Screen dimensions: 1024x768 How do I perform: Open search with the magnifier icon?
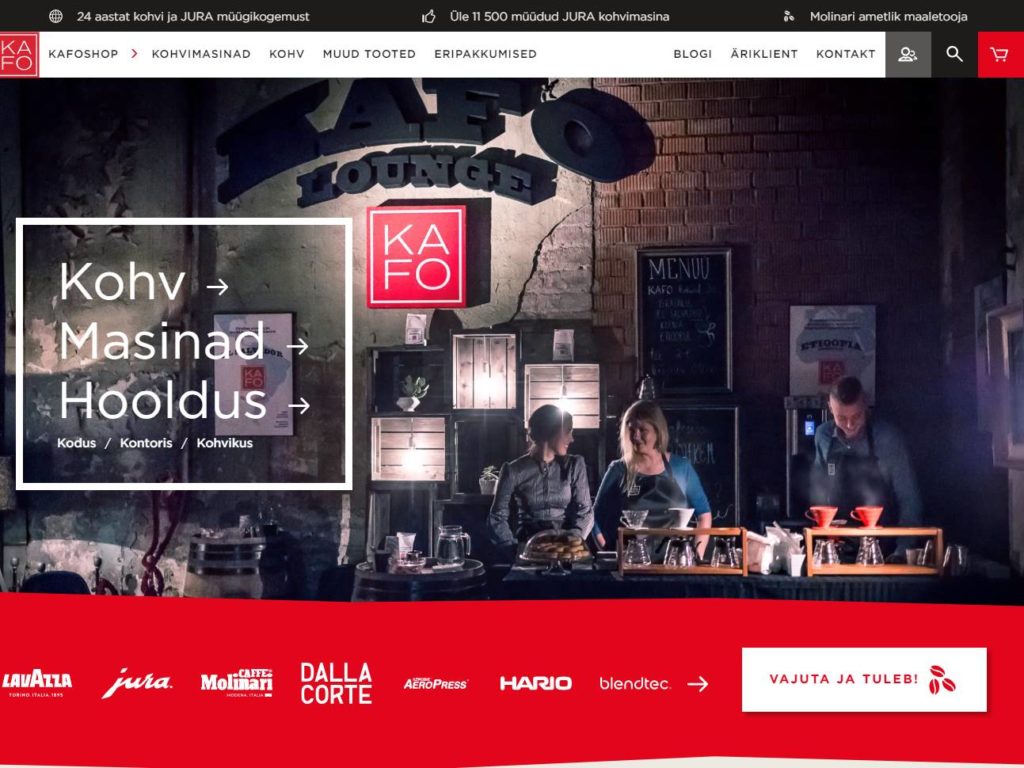point(954,55)
